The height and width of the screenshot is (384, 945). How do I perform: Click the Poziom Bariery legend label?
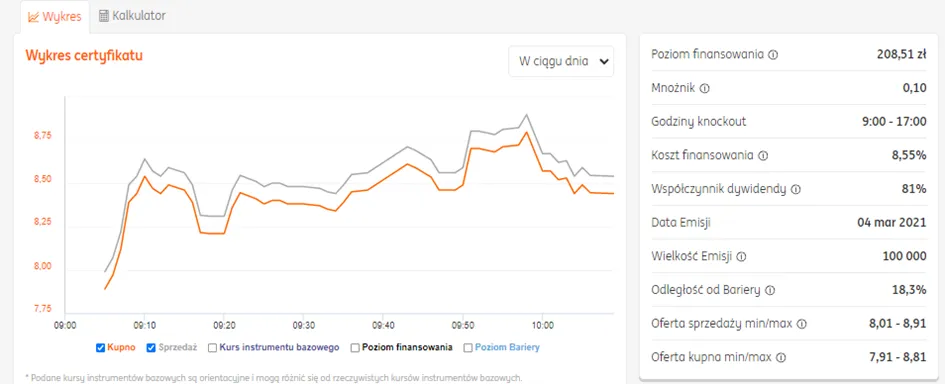(507, 348)
